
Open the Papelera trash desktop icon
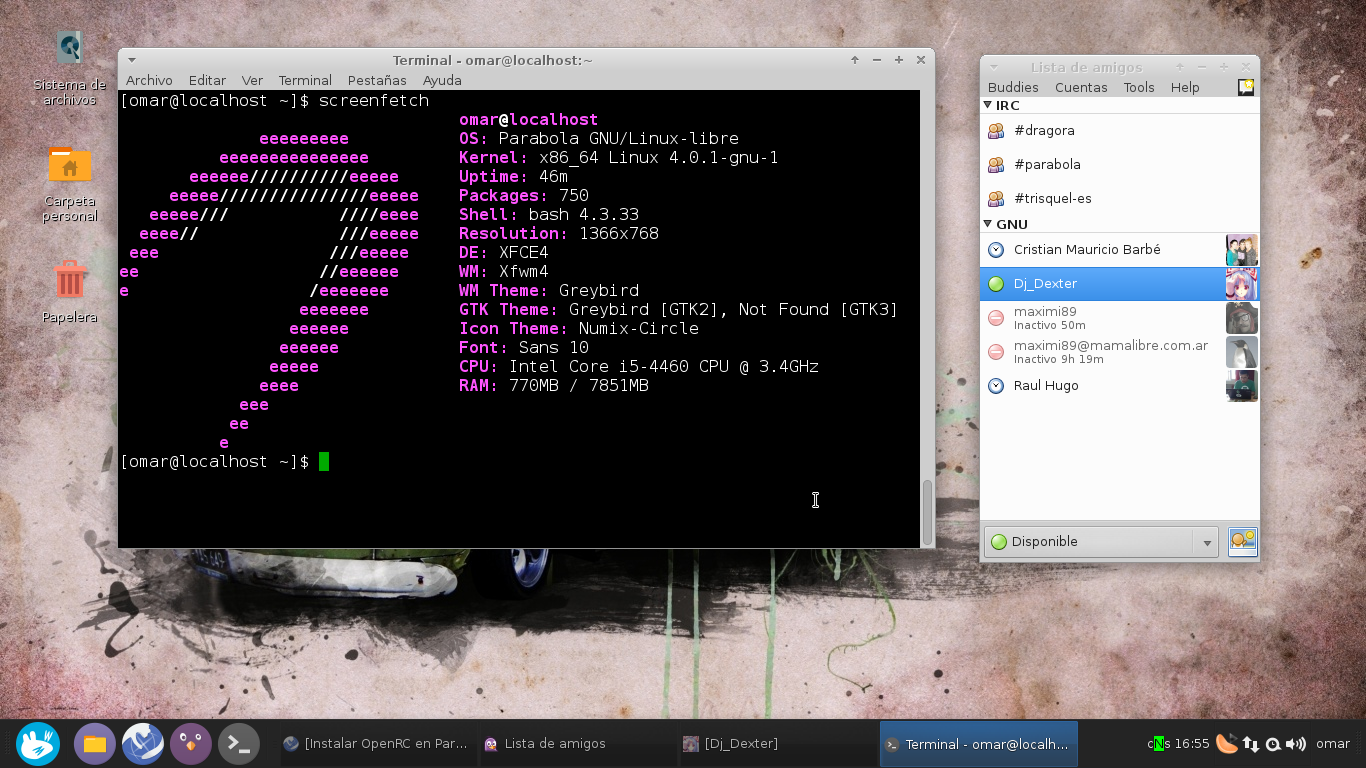click(x=70, y=291)
